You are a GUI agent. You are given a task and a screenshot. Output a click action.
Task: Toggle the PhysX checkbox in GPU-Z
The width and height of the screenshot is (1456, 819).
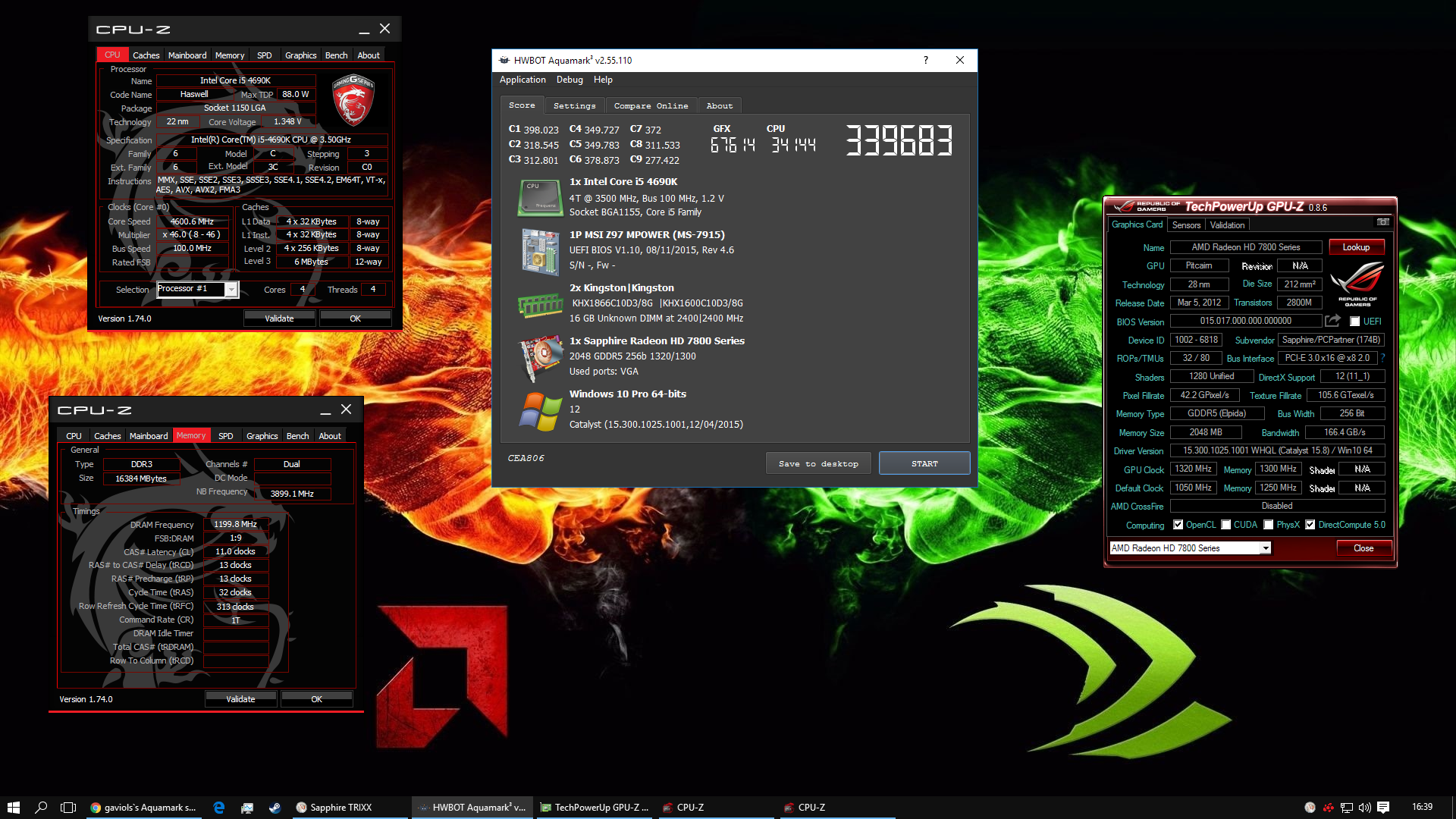1268,525
